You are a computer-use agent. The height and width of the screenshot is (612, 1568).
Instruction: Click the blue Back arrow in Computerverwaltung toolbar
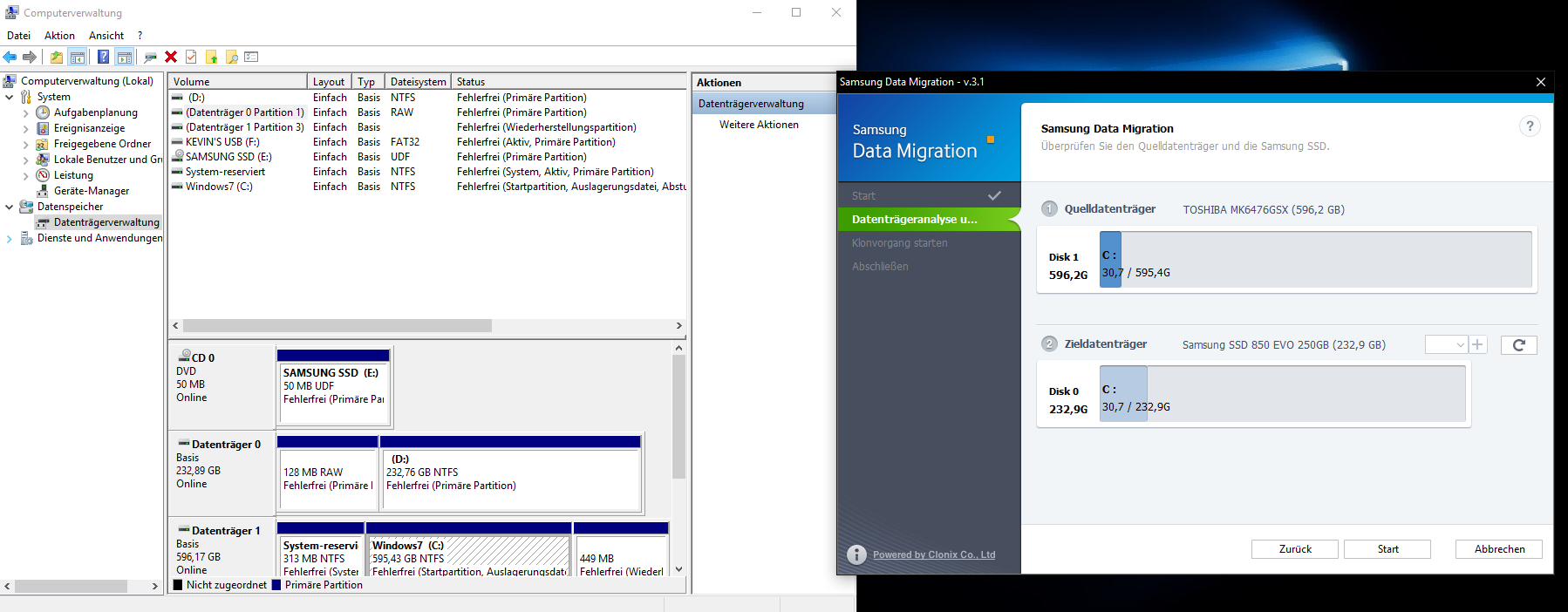[10, 57]
